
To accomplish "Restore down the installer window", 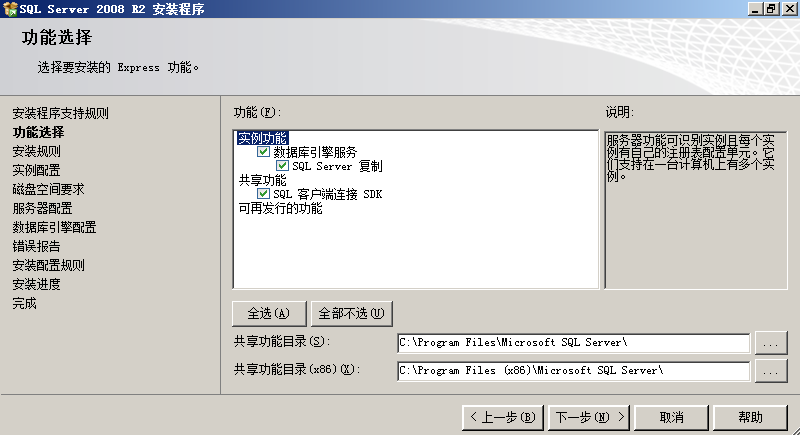I will tap(770, 9).
